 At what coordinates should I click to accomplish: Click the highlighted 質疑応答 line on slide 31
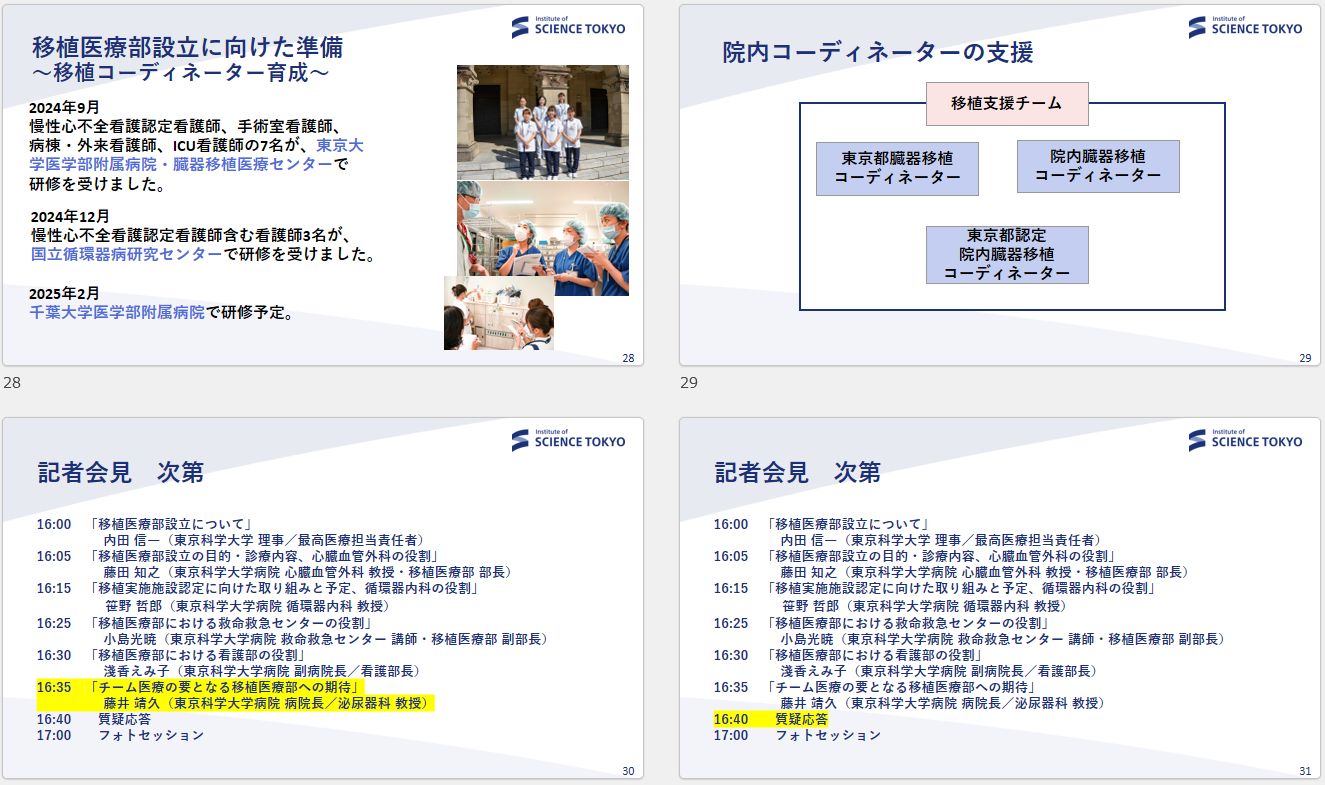(770, 719)
